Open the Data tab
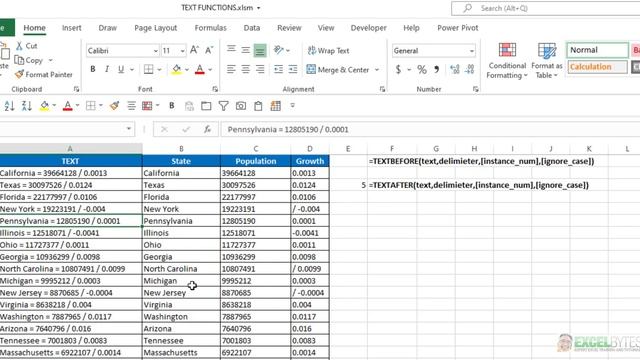Image resolution: width=640 pixels, height=360 pixels. [x=251, y=28]
